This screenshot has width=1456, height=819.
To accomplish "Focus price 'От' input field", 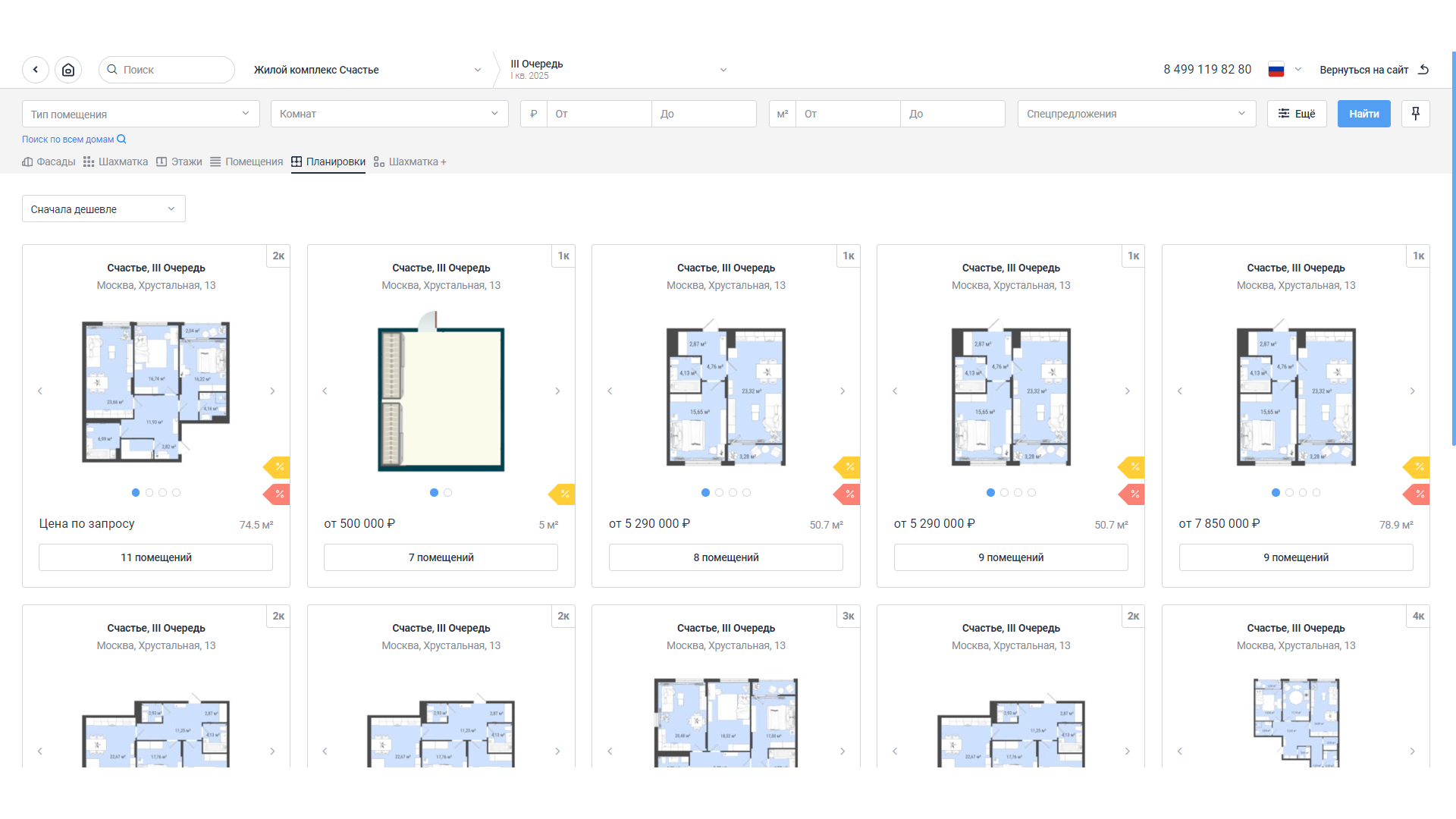I will [599, 114].
